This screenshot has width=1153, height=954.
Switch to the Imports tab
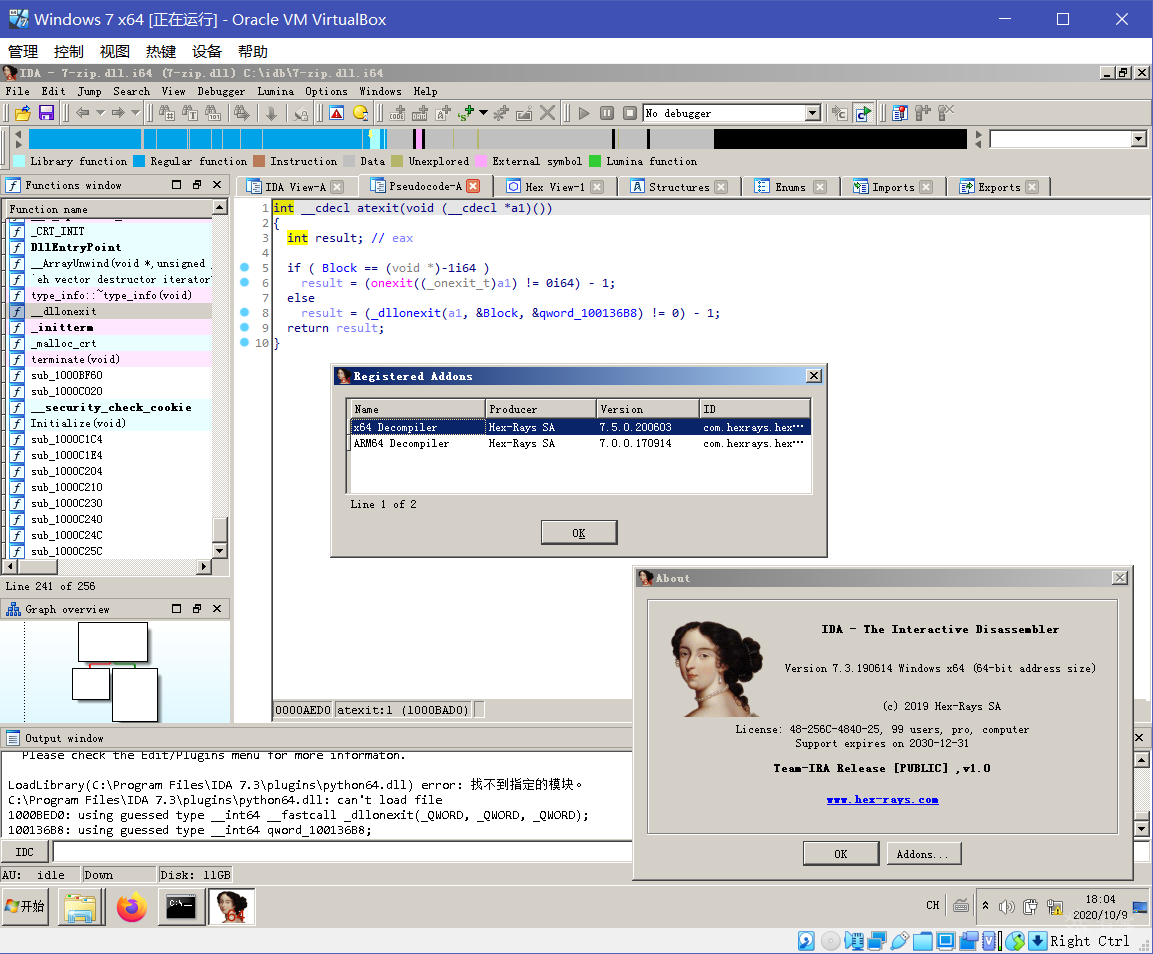[893, 188]
